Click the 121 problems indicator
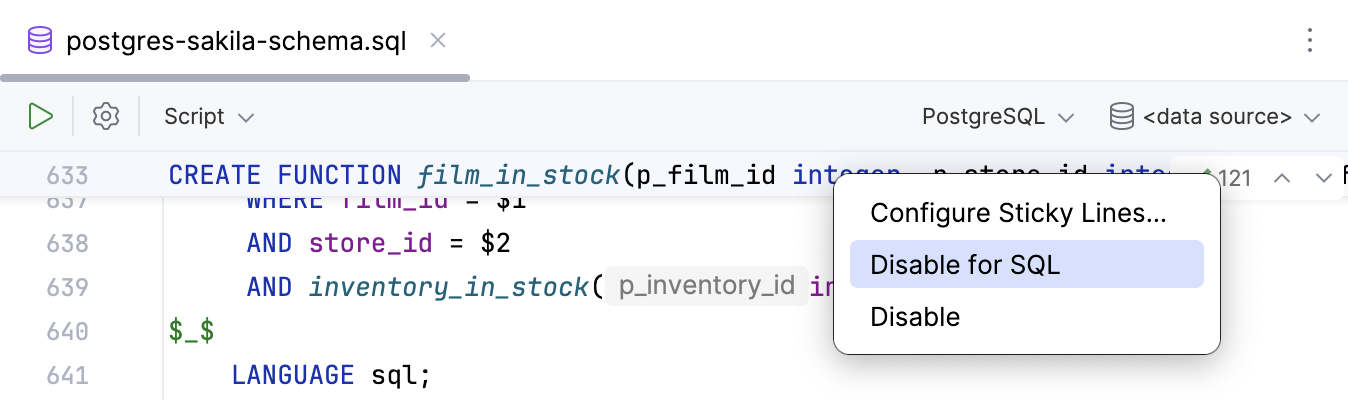 [x=1232, y=179]
